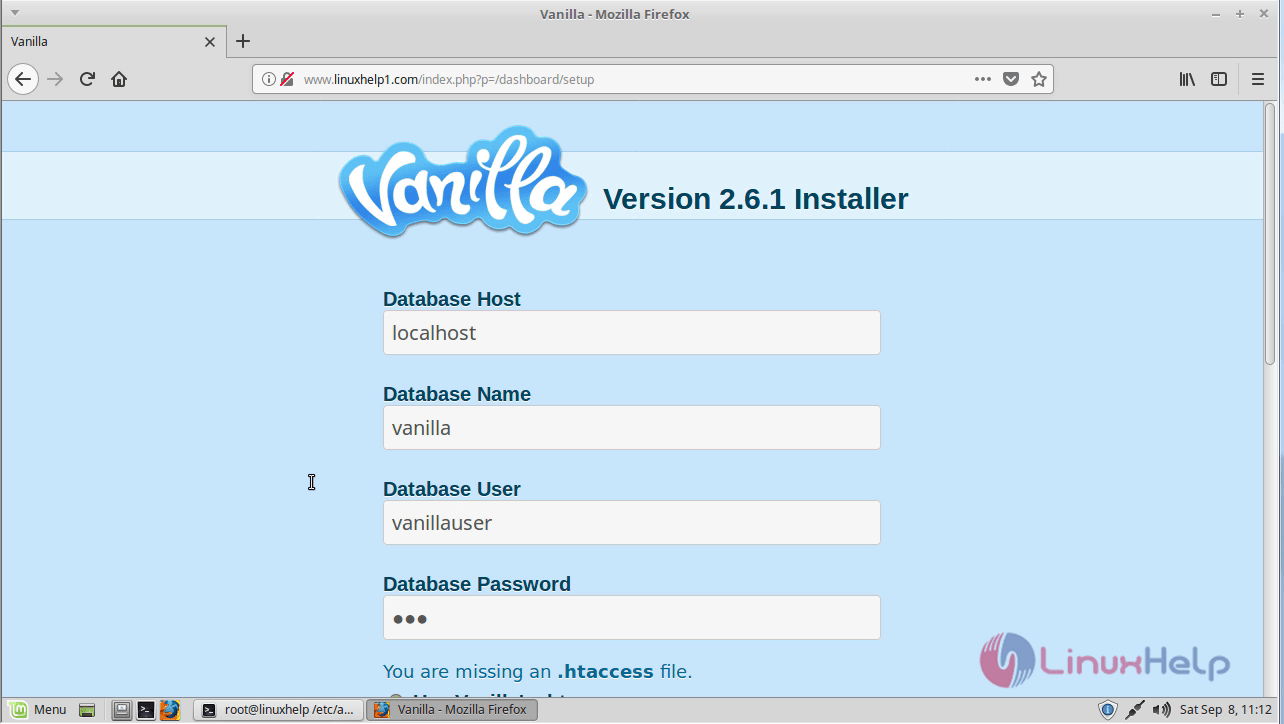Image resolution: width=1284 pixels, height=724 pixels.
Task: Click the page vertical scrollbar
Action: coord(1271,233)
